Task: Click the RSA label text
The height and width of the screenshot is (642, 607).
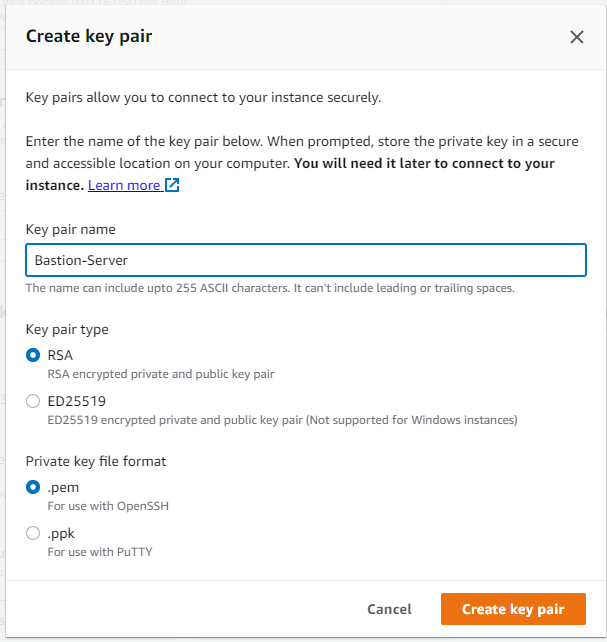Action: (x=60, y=355)
